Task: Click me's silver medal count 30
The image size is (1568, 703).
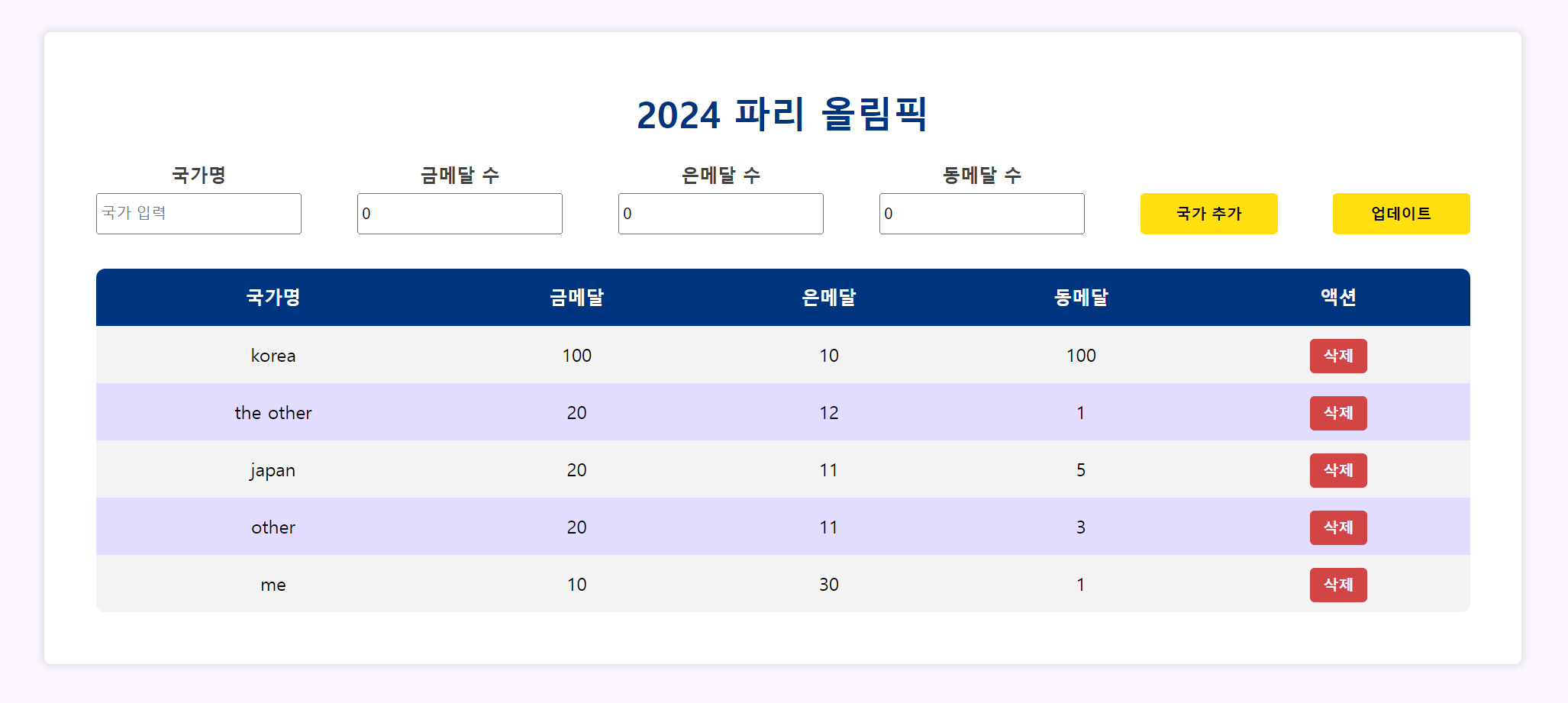Action: point(829,584)
